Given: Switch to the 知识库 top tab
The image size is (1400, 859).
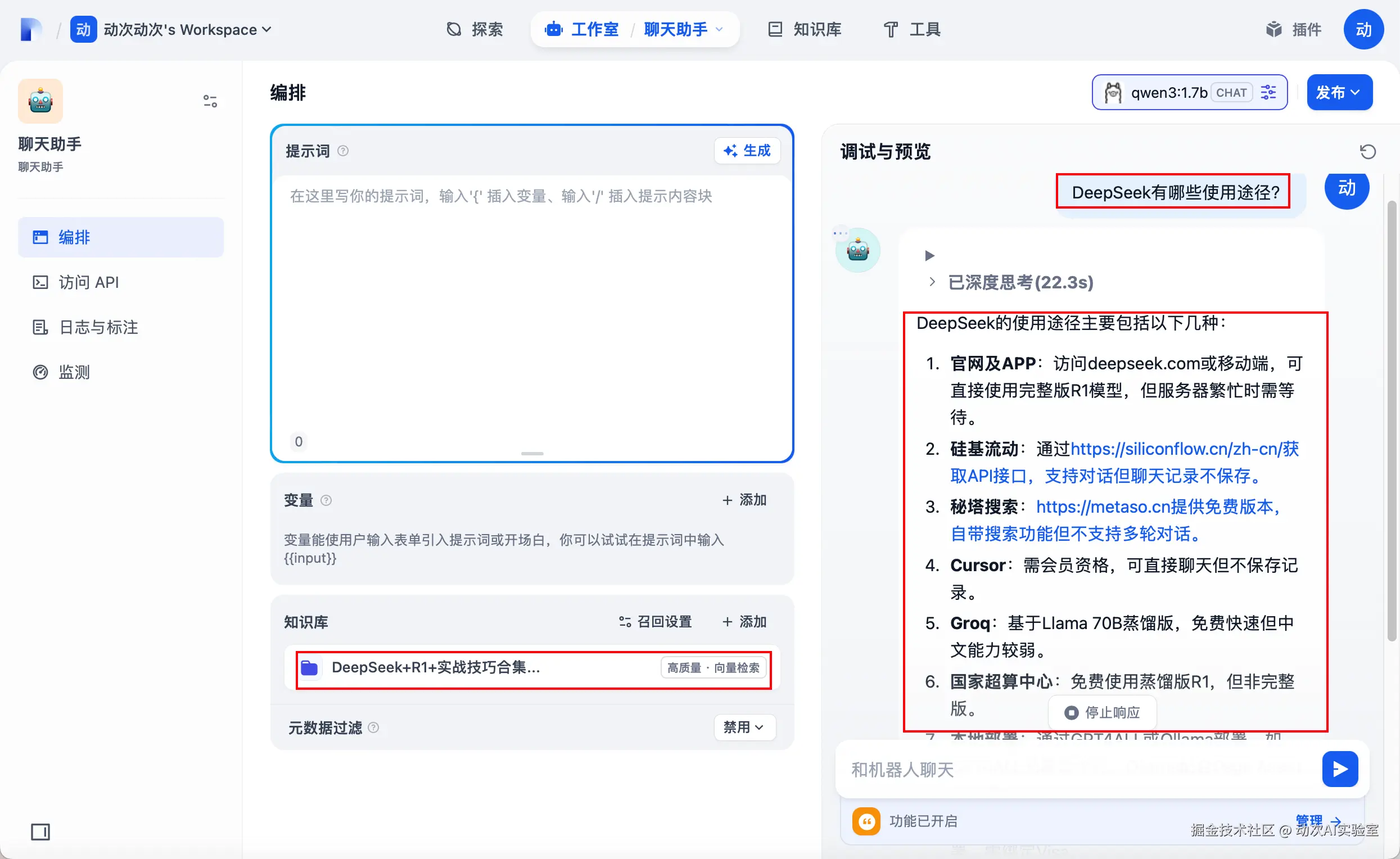Looking at the screenshot, I should pos(805,30).
